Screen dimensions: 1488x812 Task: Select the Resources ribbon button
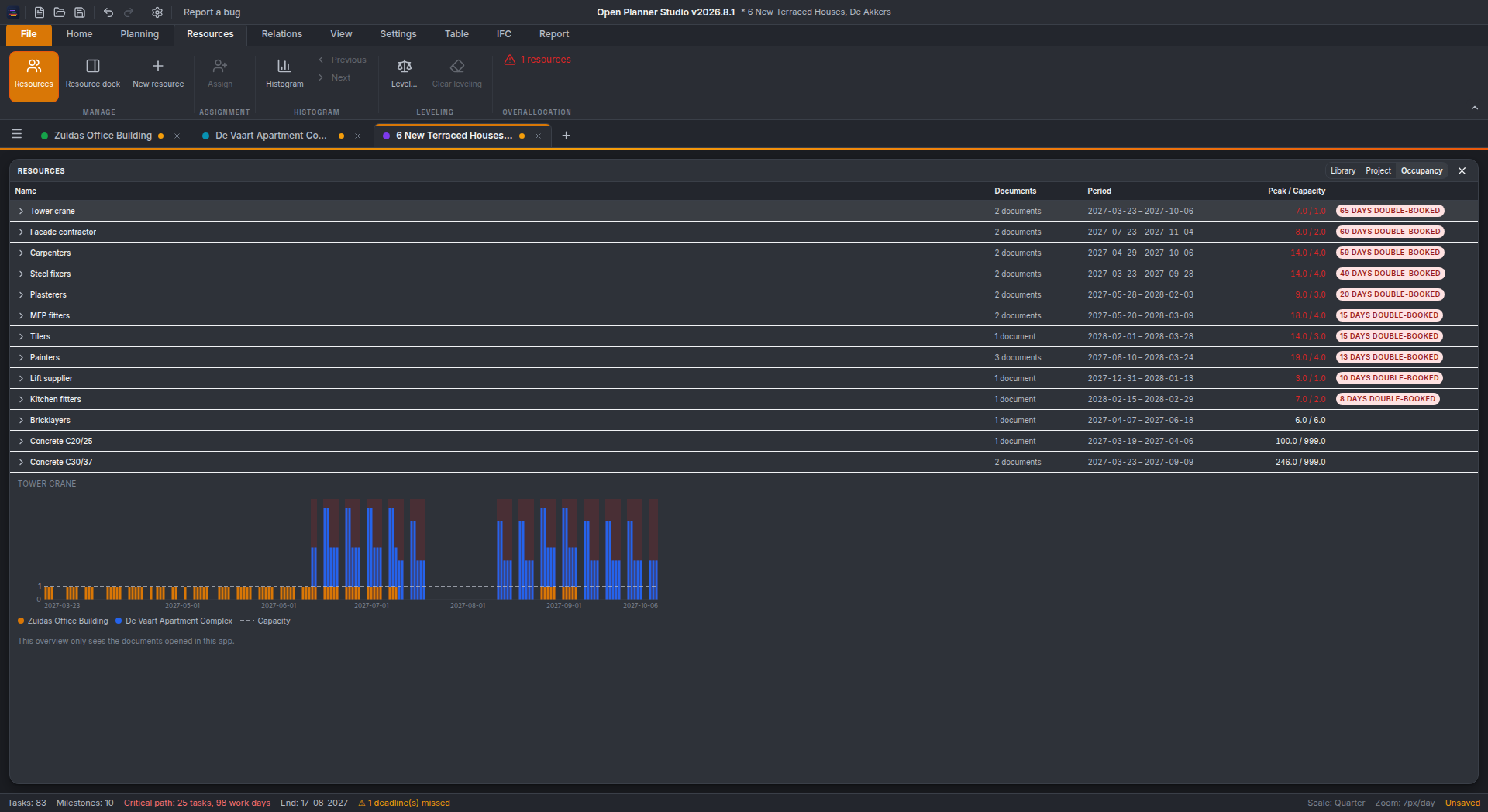click(x=34, y=76)
